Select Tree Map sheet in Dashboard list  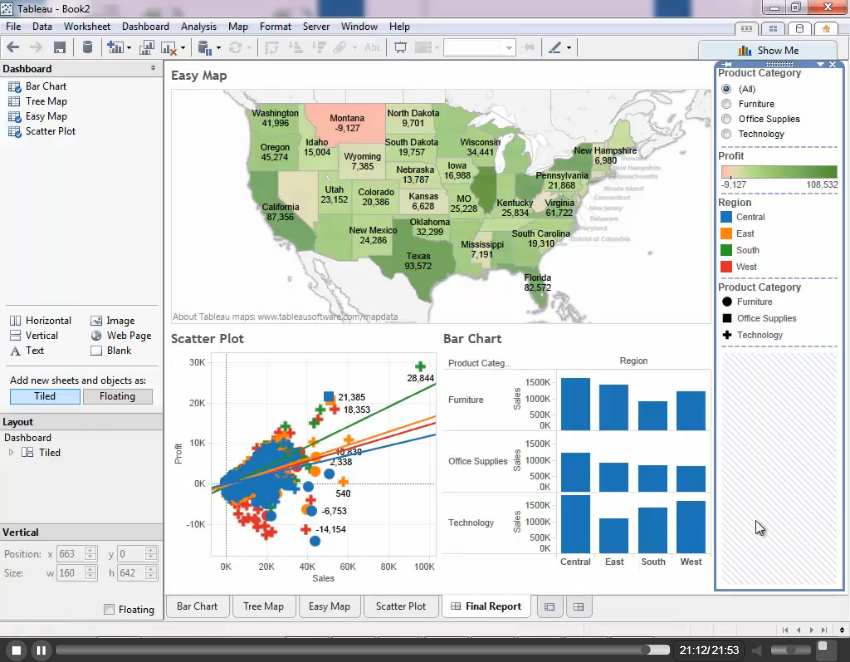pyautogui.click(x=46, y=101)
